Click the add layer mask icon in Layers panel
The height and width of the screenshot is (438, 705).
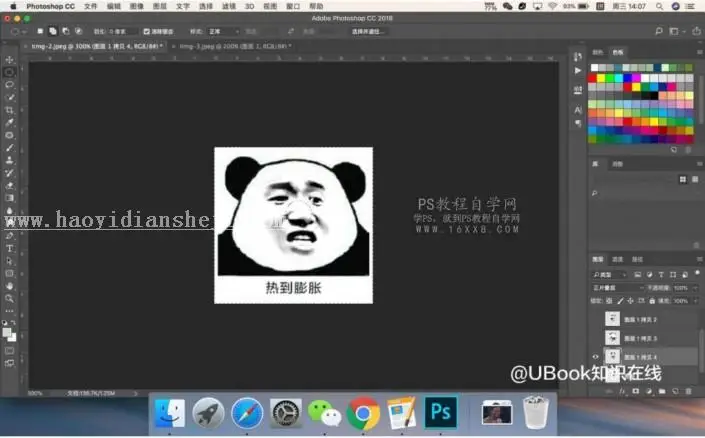coord(635,391)
